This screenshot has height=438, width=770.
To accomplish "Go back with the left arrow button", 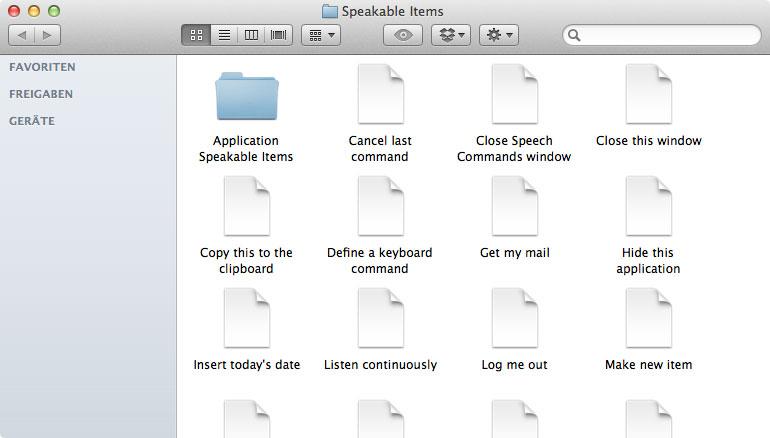I will pyautogui.click(x=22, y=35).
